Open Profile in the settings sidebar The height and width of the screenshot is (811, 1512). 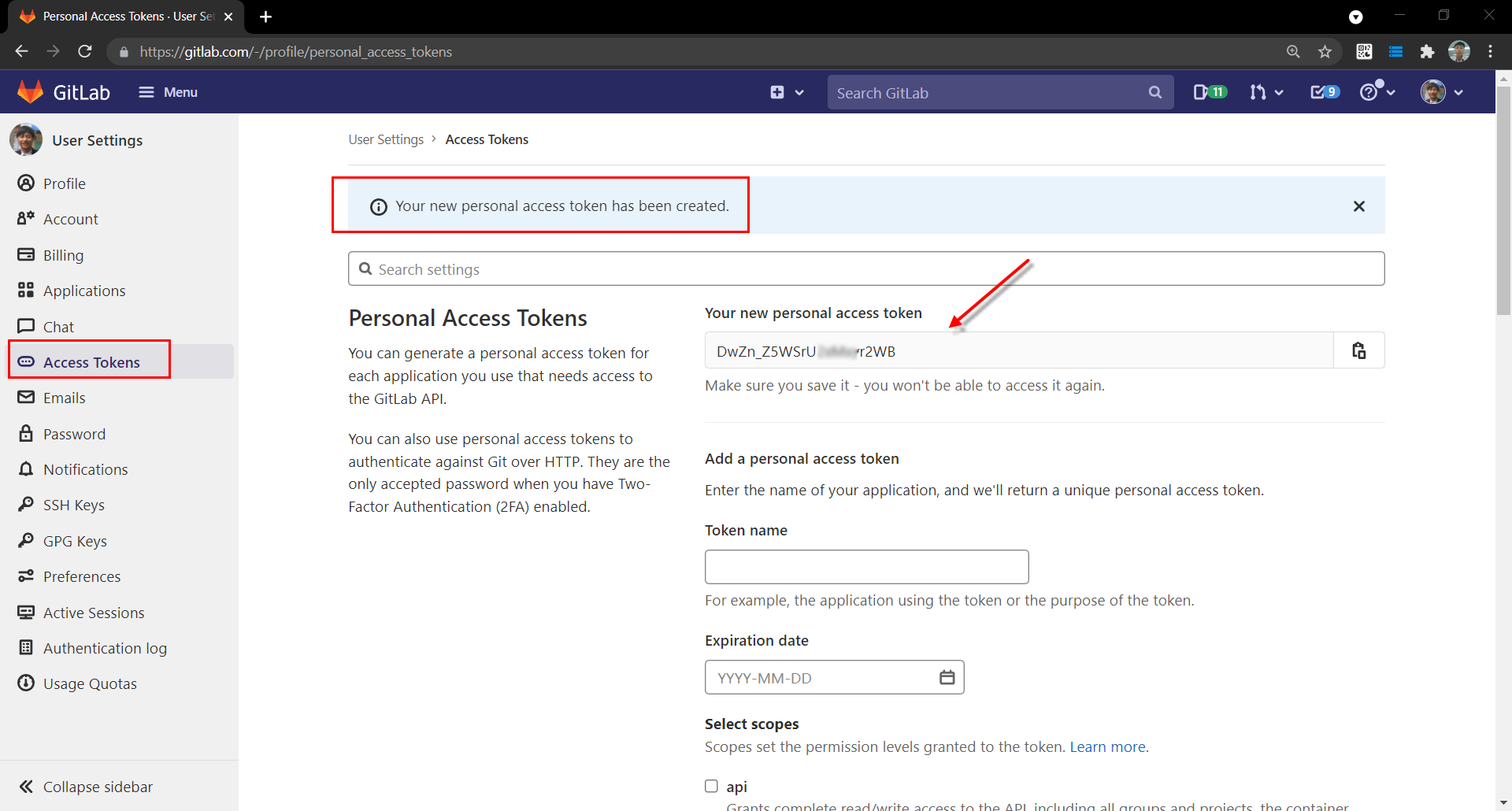point(65,183)
